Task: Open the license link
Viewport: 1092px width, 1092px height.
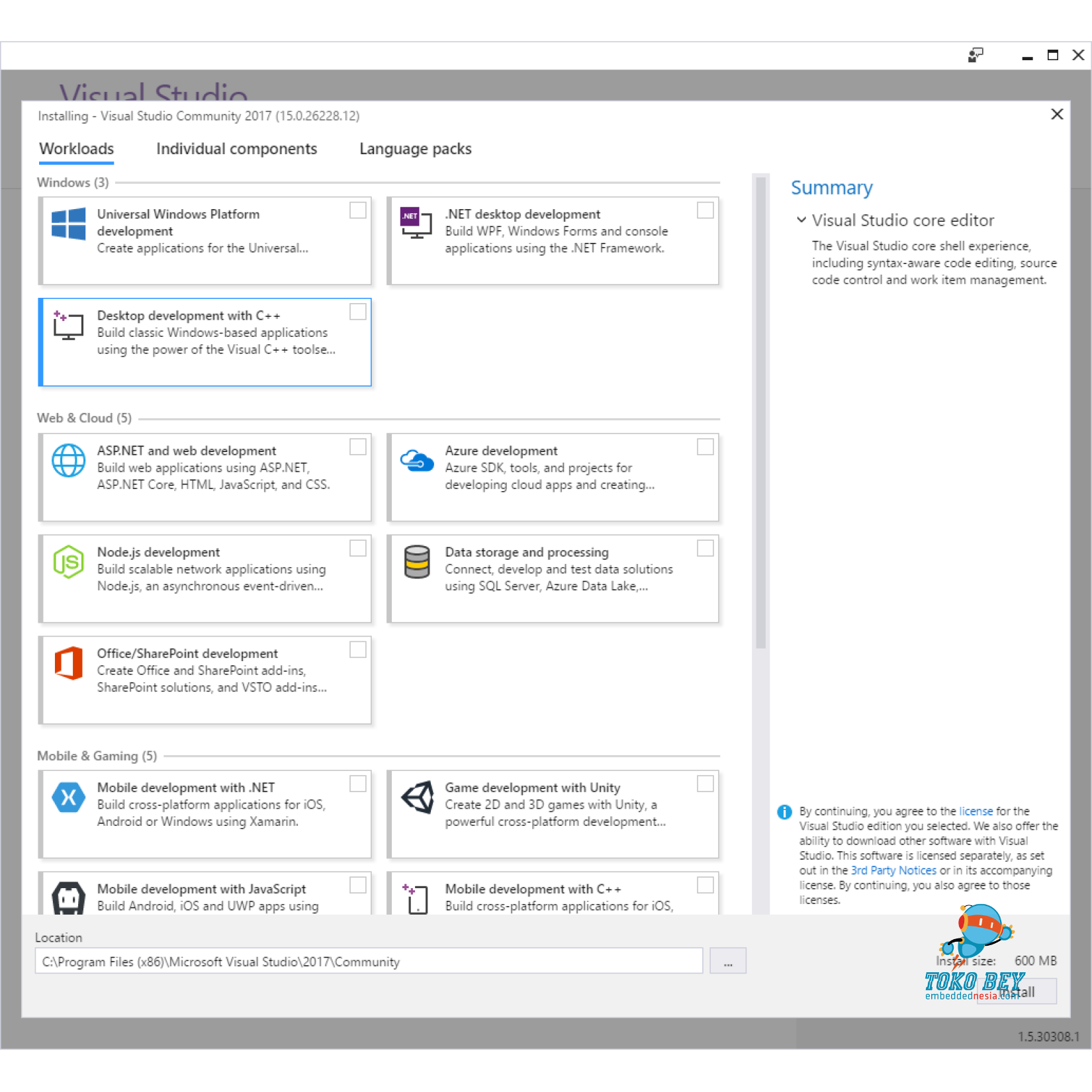Action: coord(976,811)
